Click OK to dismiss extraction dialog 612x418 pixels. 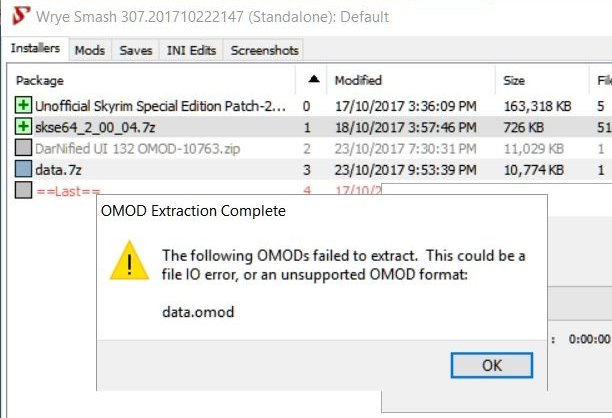click(x=492, y=365)
